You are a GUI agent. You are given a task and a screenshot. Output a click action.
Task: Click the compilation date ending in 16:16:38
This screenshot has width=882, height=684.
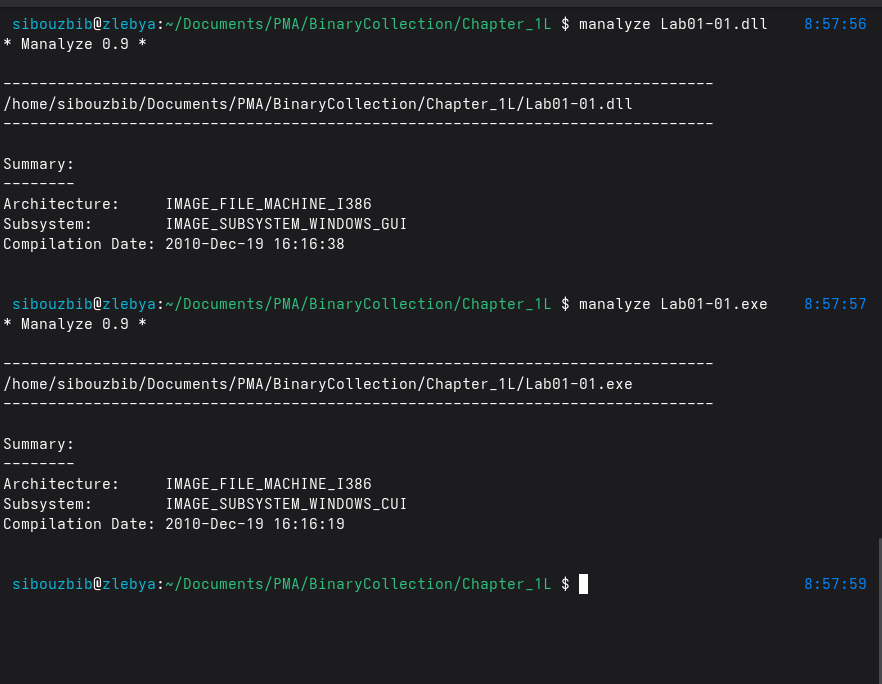pyautogui.click(x=255, y=244)
